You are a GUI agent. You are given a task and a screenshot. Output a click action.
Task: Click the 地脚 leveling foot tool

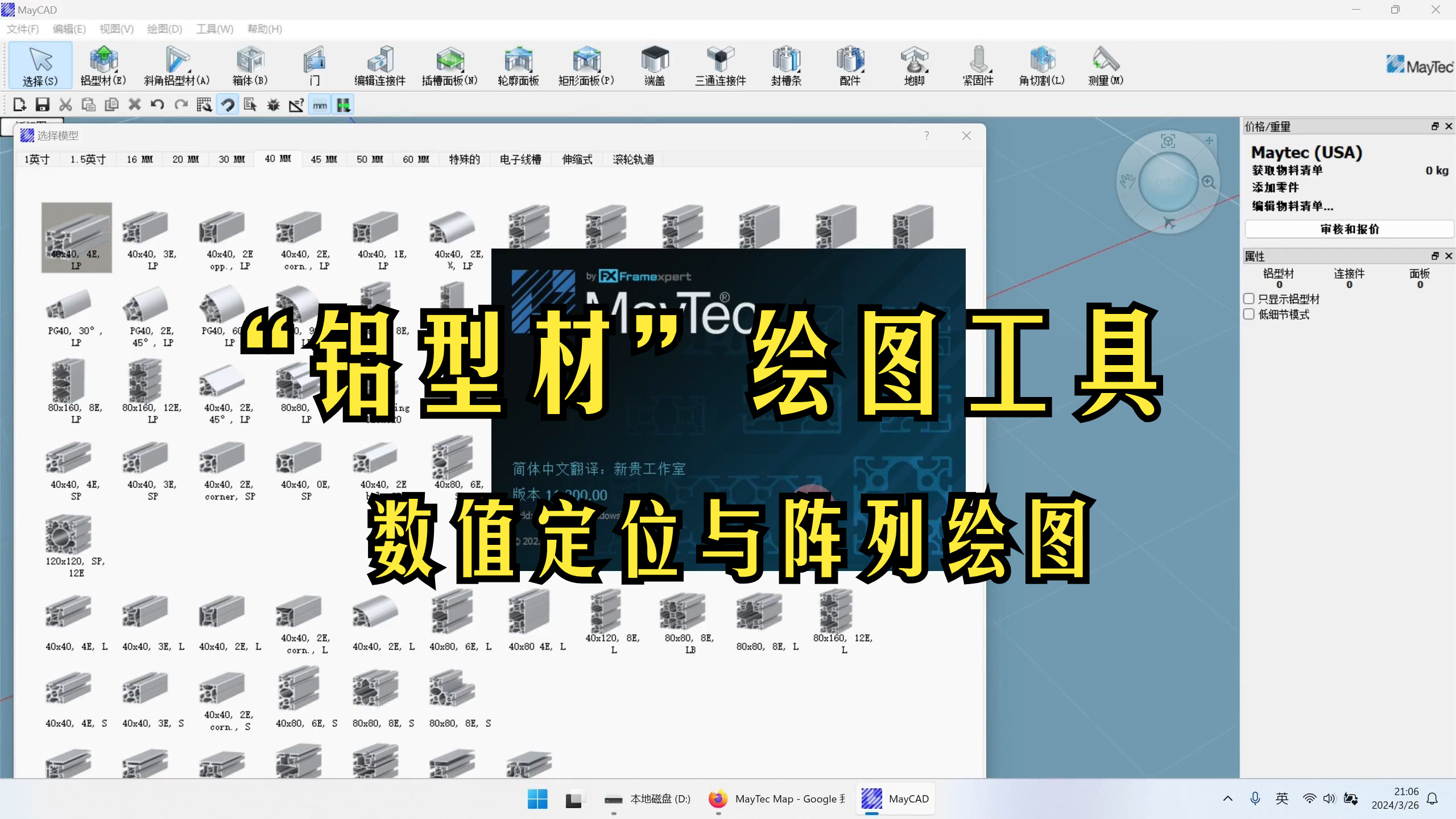click(x=915, y=65)
